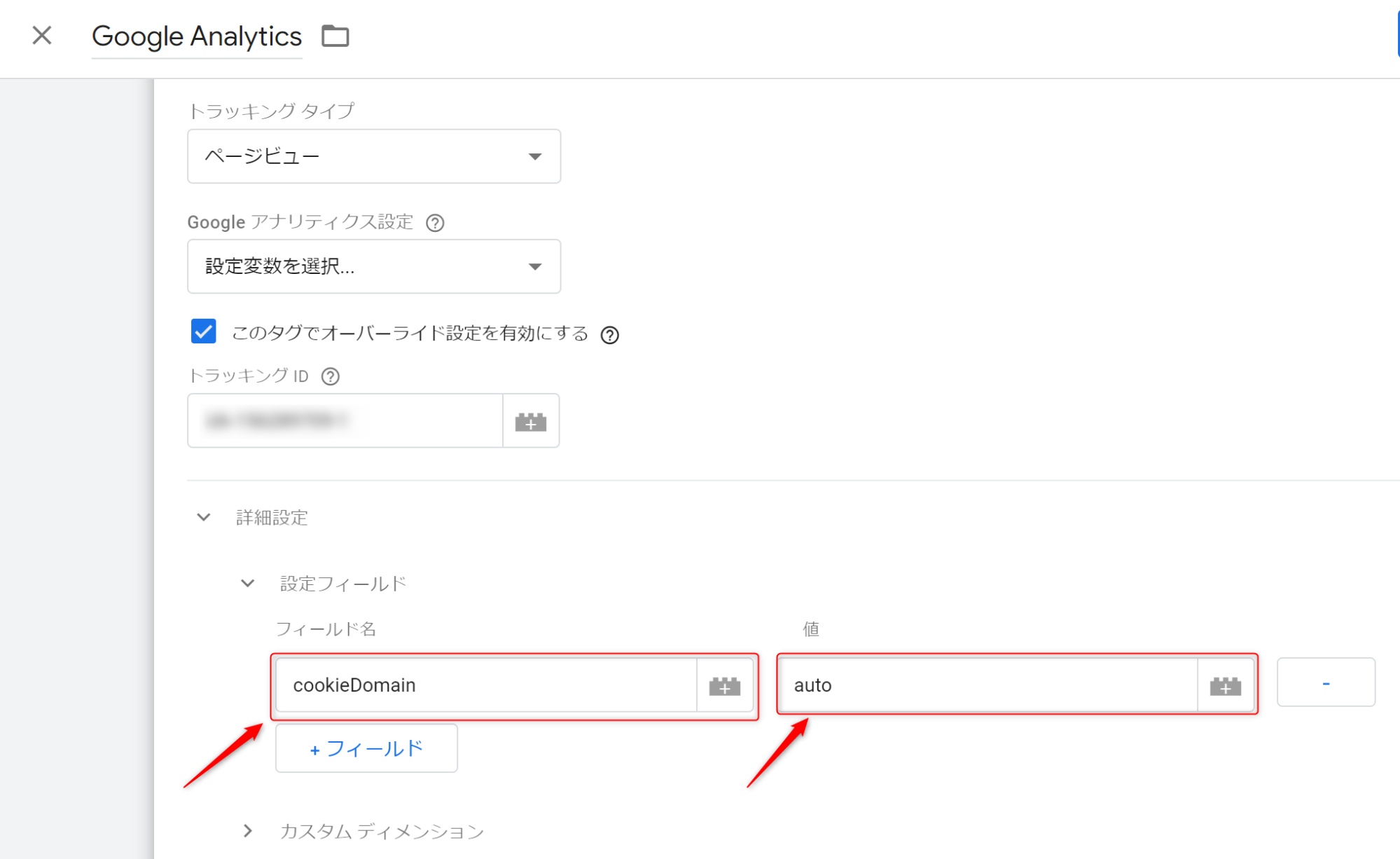Click the フィールド名 column label
The height and width of the screenshot is (859, 1400).
coord(326,629)
